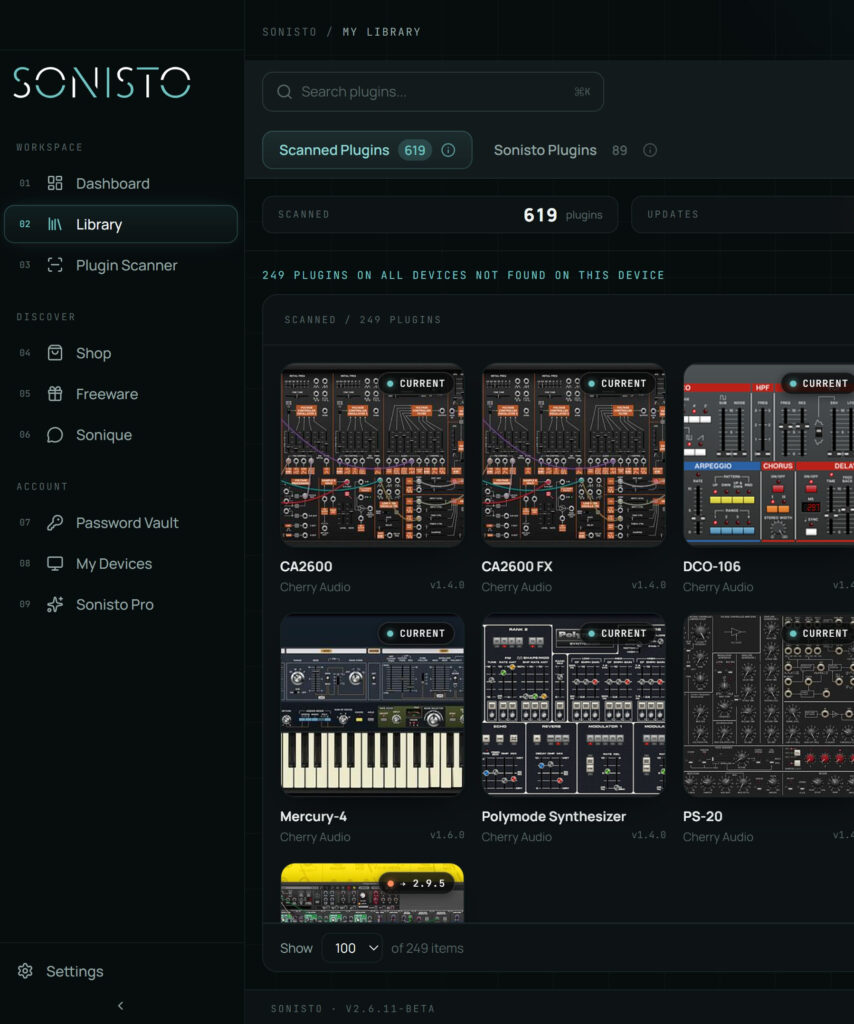Viewport: 854px width, 1024px height.
Task: Switch to the Sonisto Plugins tab
Action: tap(575, 150)
